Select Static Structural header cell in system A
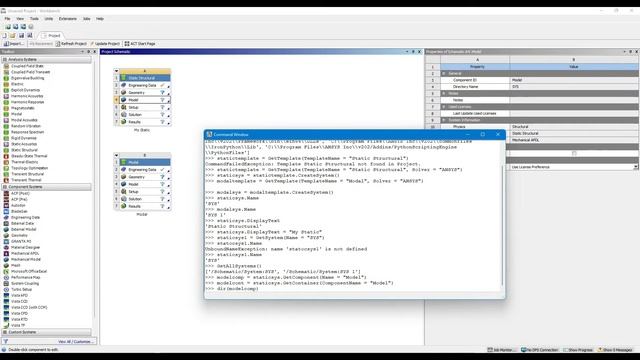Viewport: 640px width, 360px height. click(145, 78)
